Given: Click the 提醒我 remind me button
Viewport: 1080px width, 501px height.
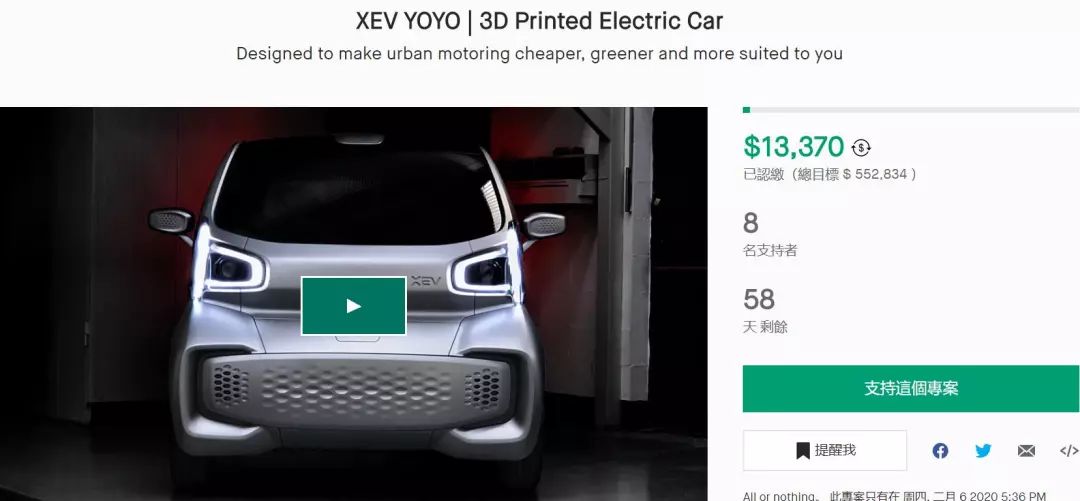Looking at the screenshot, I should 824,451.
